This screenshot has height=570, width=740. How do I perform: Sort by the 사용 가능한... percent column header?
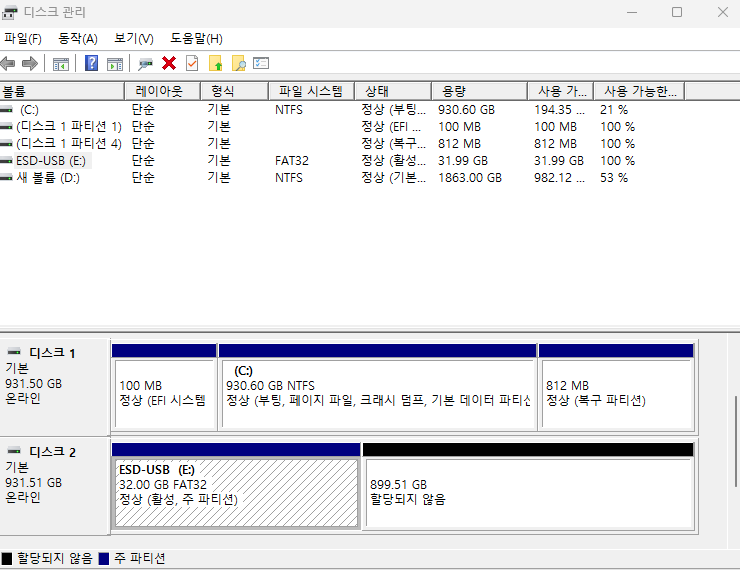click(x=639, y=91)
